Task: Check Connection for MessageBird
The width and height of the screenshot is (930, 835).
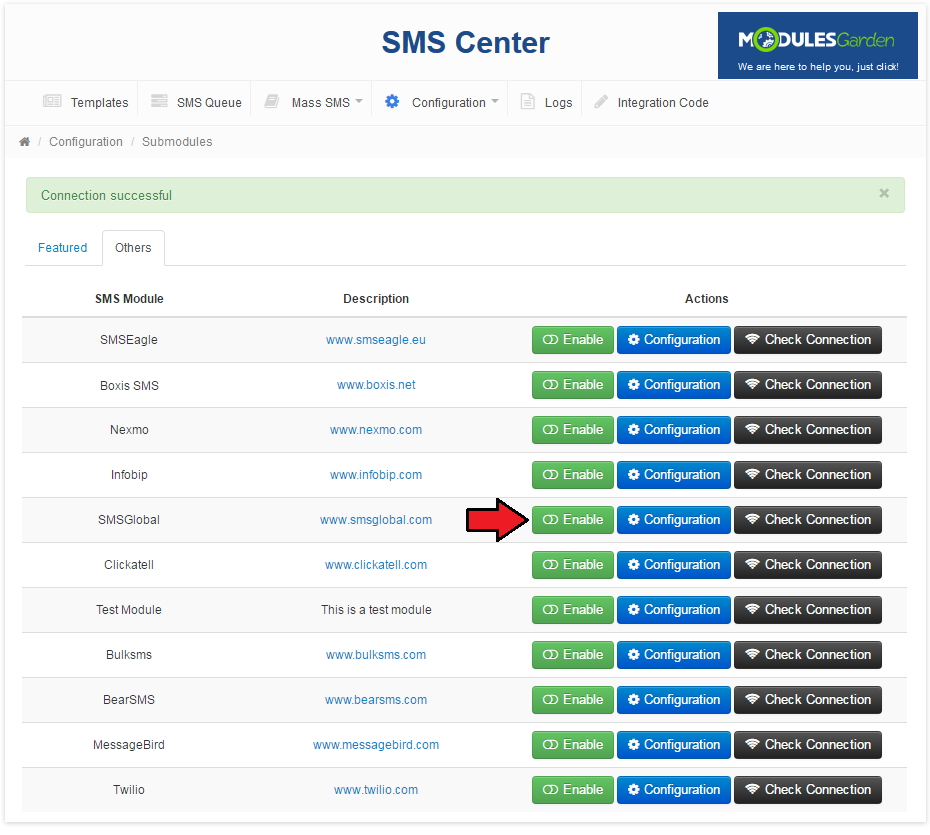Action: click(x=808, y=745)
